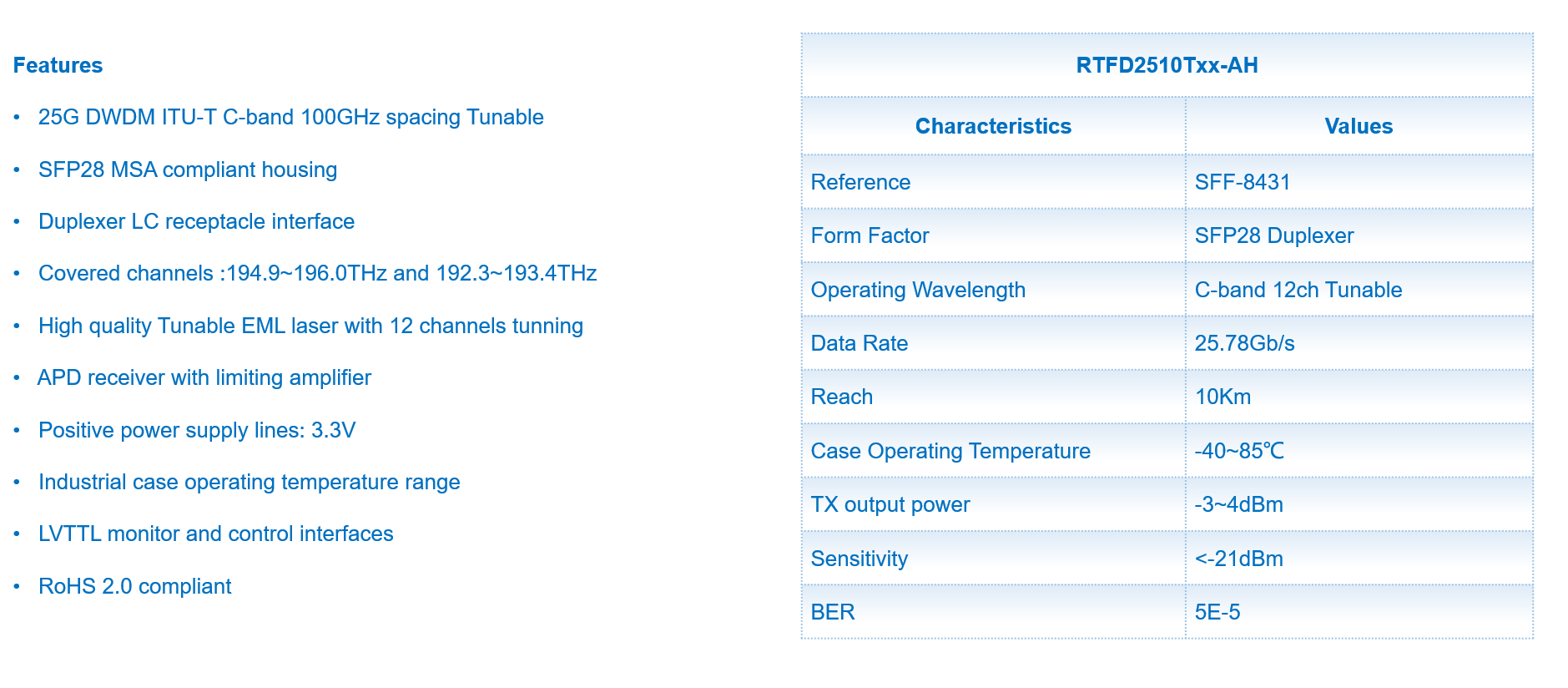Screen dimensions: 1568x688
Task: Click the 25.78Gb/s data rate value
Action: point(1244,343)
